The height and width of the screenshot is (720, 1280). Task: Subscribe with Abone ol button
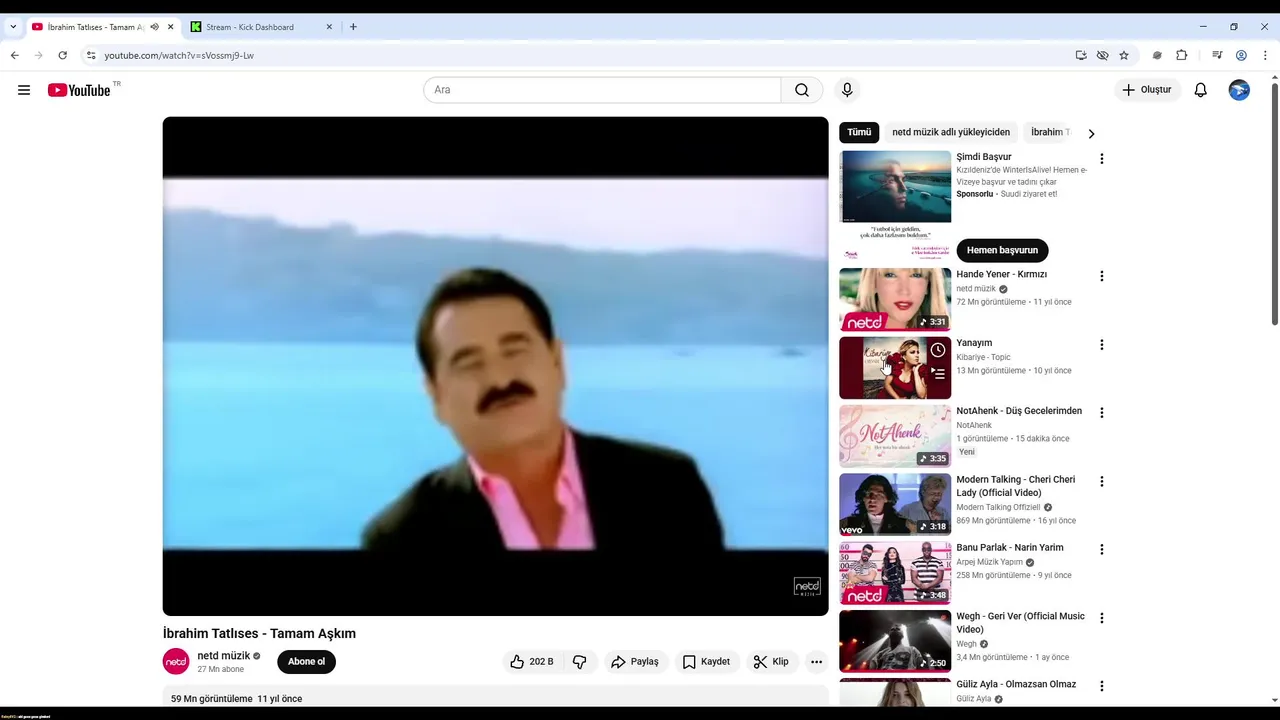point(306,662)
